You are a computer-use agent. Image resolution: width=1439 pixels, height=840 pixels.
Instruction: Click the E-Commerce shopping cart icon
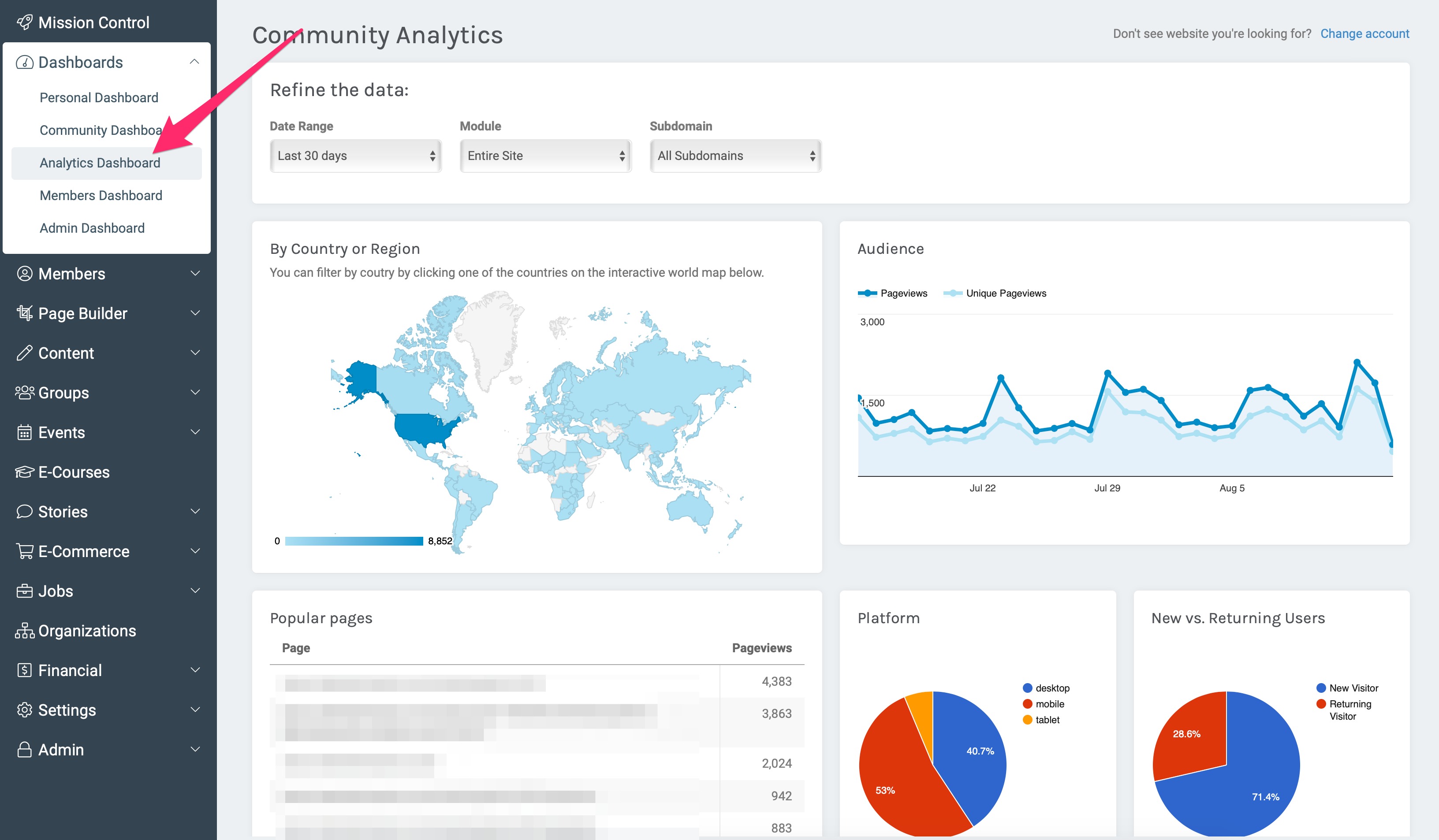pyautogui.click(x=25, y=551)
